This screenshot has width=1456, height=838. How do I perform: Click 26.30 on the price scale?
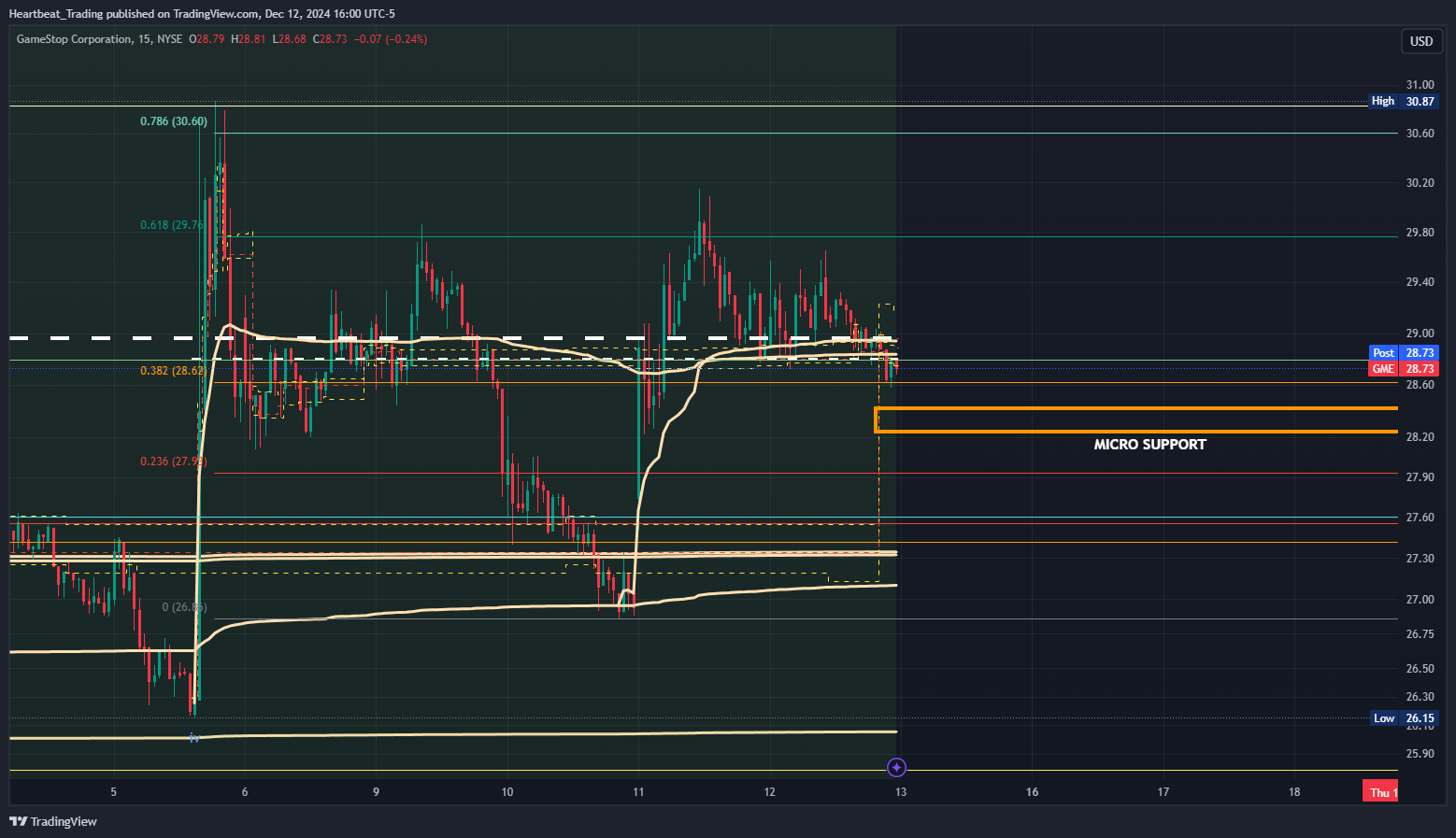tap(1420, 697)
